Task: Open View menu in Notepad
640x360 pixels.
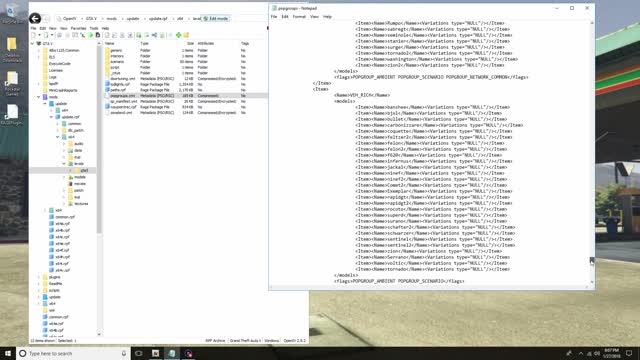Action: click(x=314, y=17)
